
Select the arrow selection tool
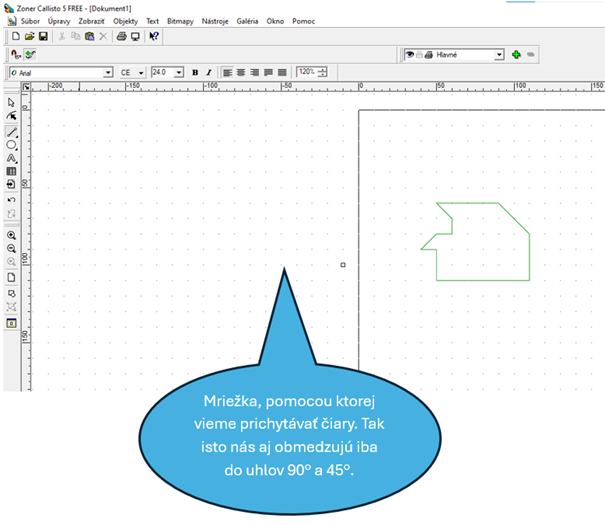coord(11,102)
